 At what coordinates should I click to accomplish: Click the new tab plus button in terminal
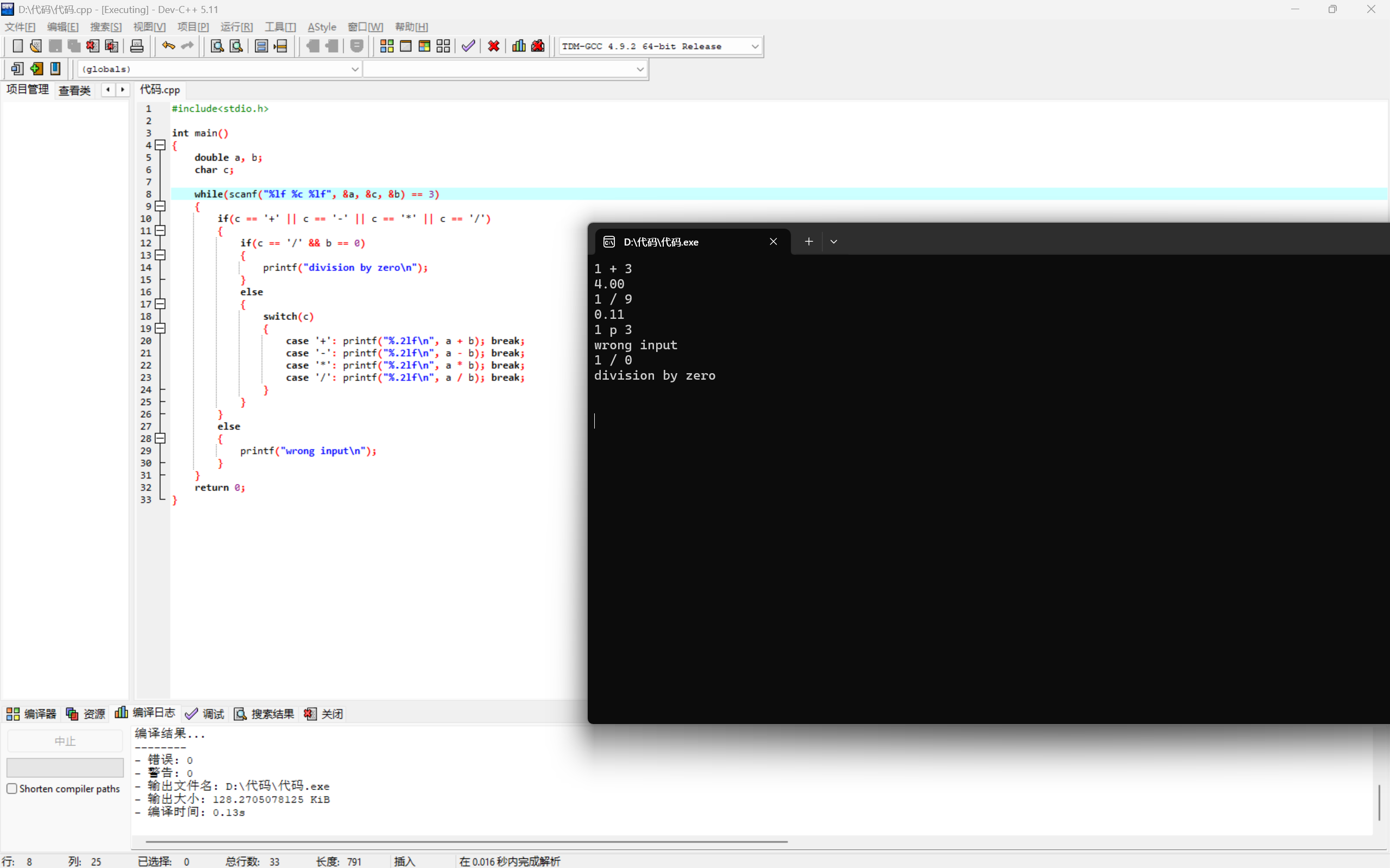click(x=809, y=242)
